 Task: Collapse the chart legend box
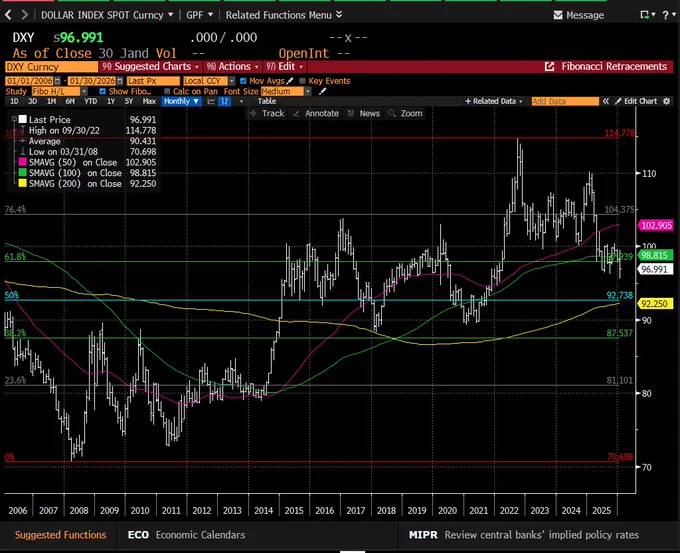tap(14, 118)
